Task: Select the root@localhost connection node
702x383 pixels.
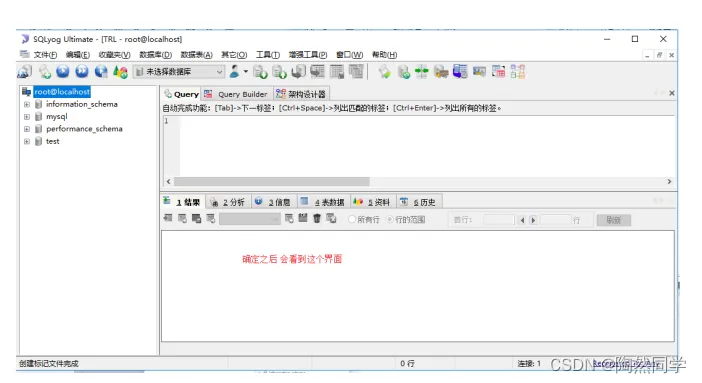Action: (62, 92)
